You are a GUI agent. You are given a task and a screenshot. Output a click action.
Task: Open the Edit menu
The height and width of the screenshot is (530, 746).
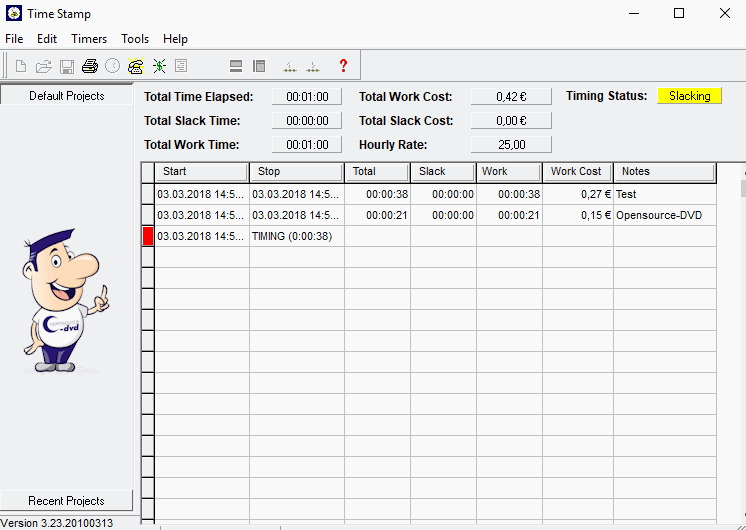pyautogui.click(x=47, y=39)
